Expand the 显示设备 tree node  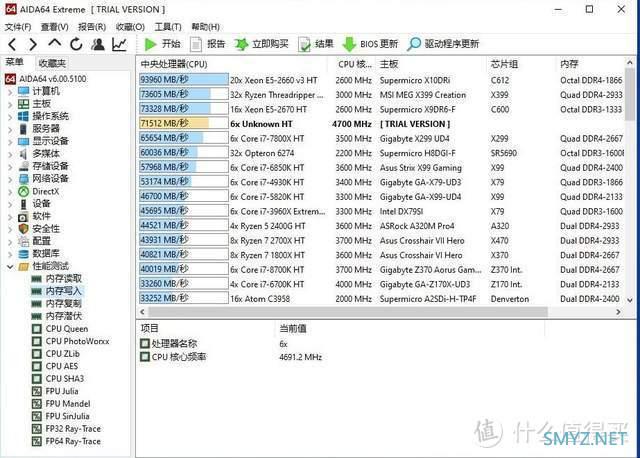click(x=10, y=142)
